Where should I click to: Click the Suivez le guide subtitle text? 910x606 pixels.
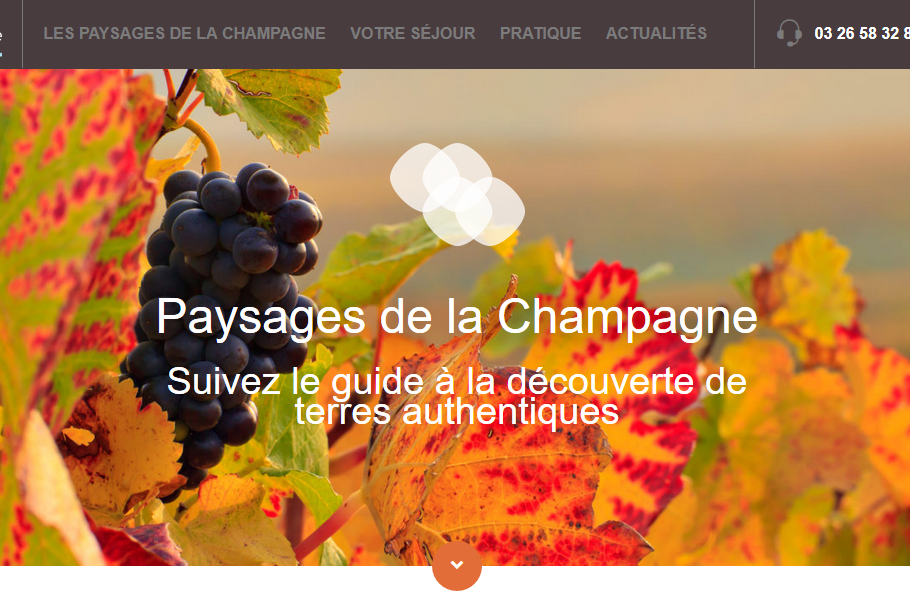[x=457, y=397]
